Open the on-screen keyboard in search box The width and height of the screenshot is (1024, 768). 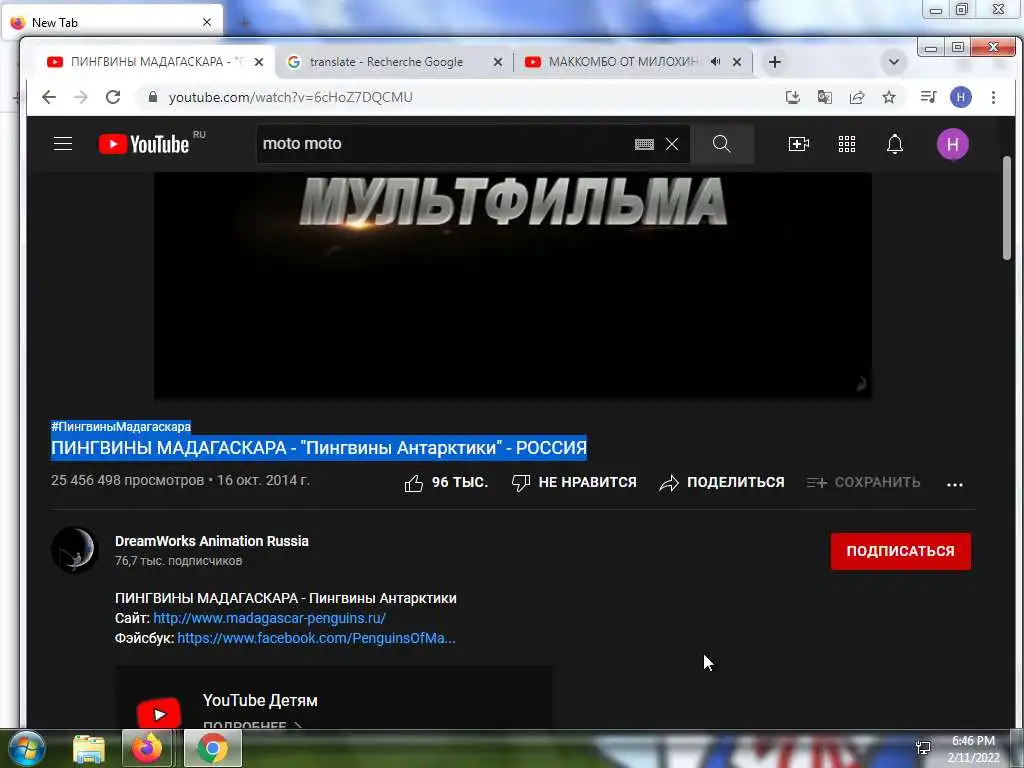(644, 144)
